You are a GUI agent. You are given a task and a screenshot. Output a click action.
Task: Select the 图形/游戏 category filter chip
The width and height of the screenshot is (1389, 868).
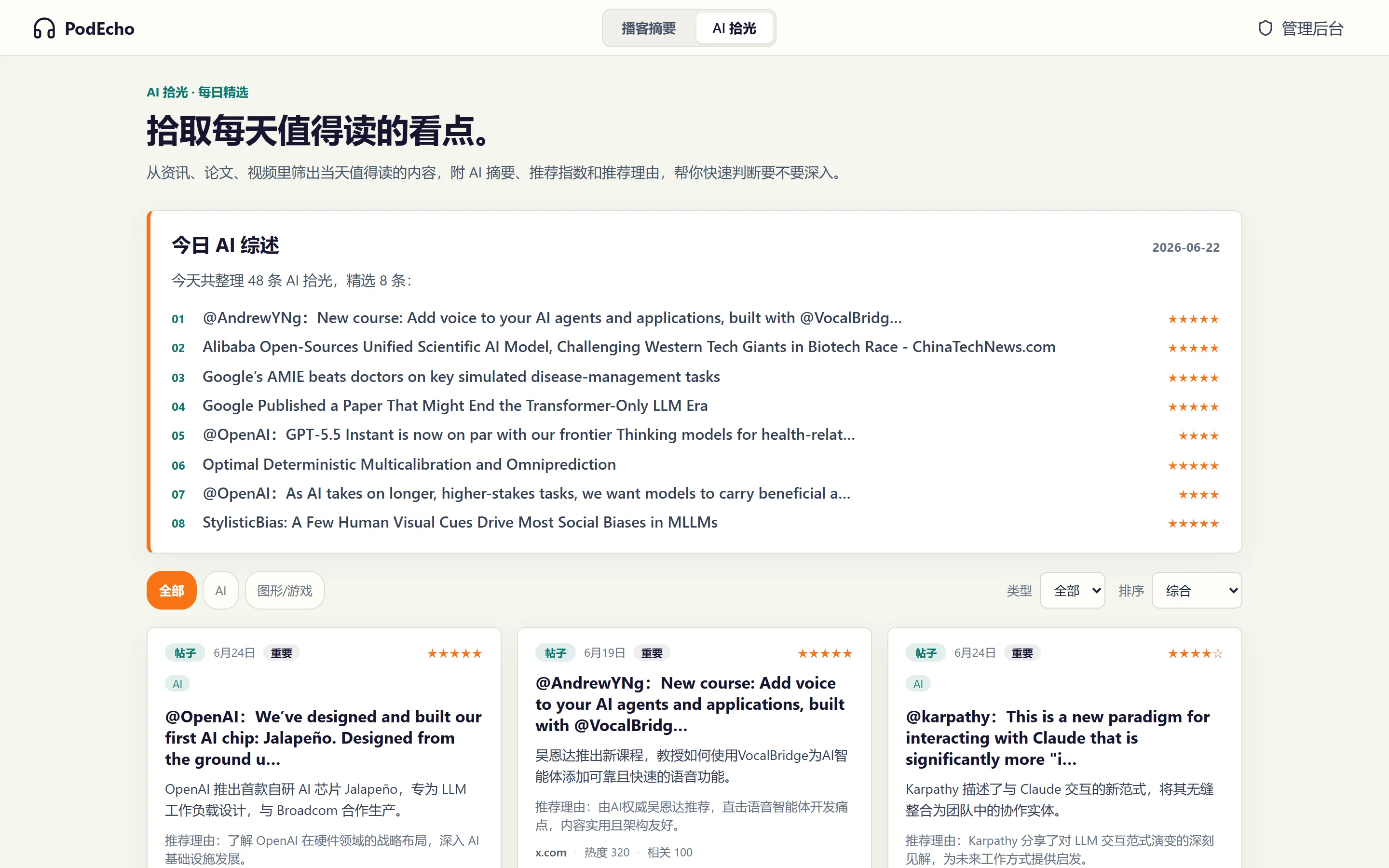(x=285, y=590)
